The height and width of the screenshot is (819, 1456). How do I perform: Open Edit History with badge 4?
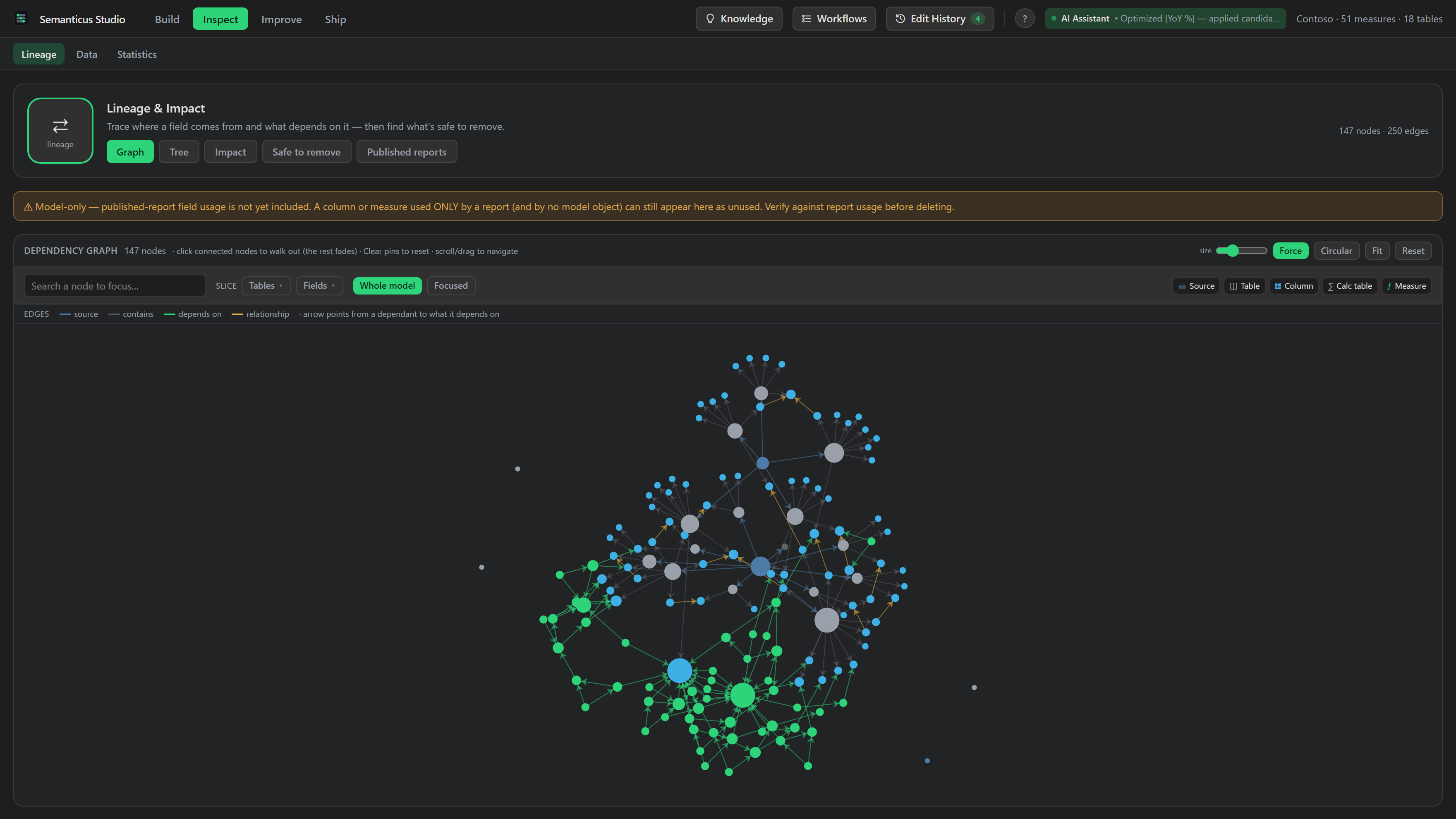(939, 19)
